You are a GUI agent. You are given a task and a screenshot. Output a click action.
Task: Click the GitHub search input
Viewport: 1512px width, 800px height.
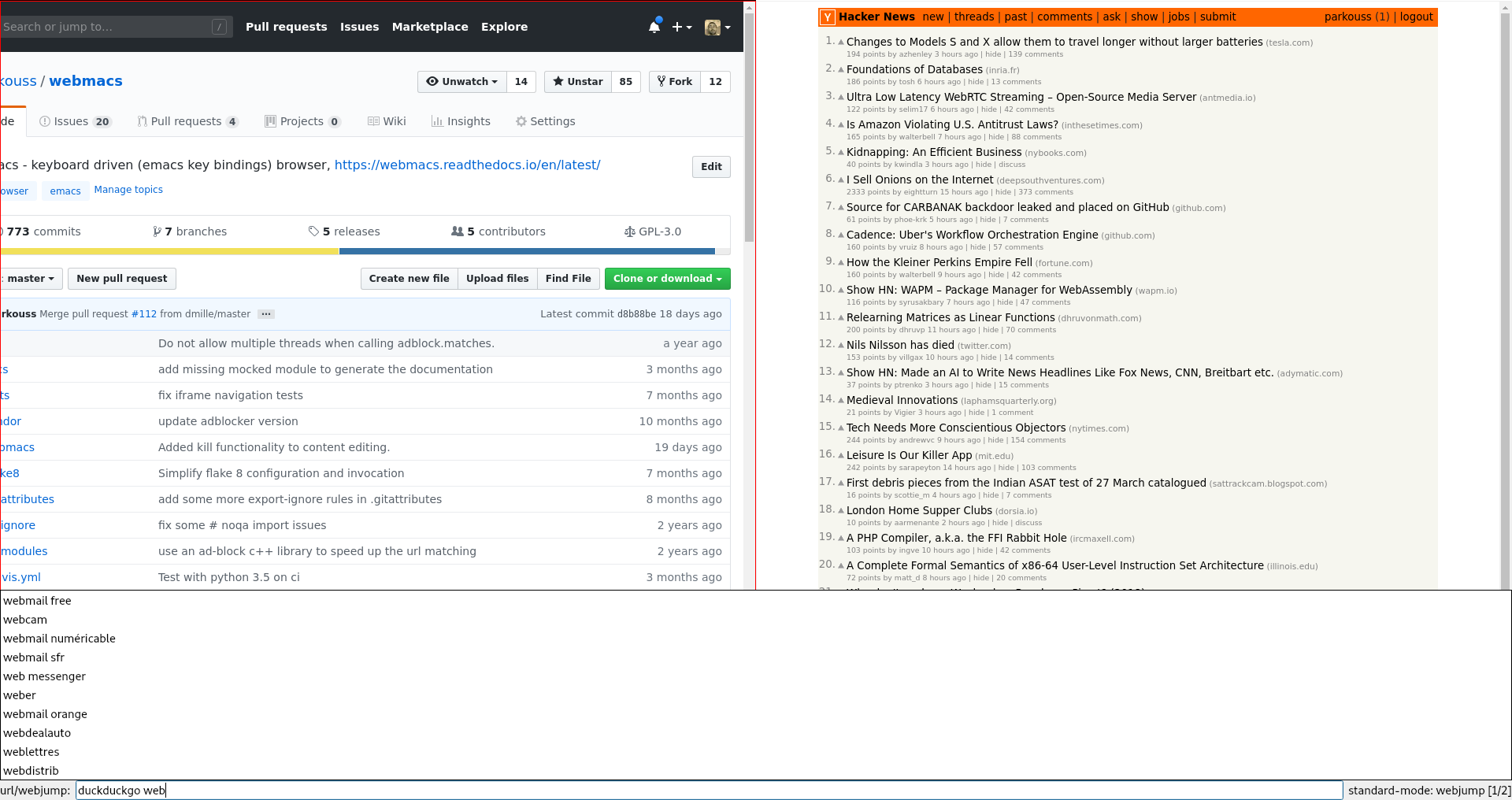tap(117, 27)
